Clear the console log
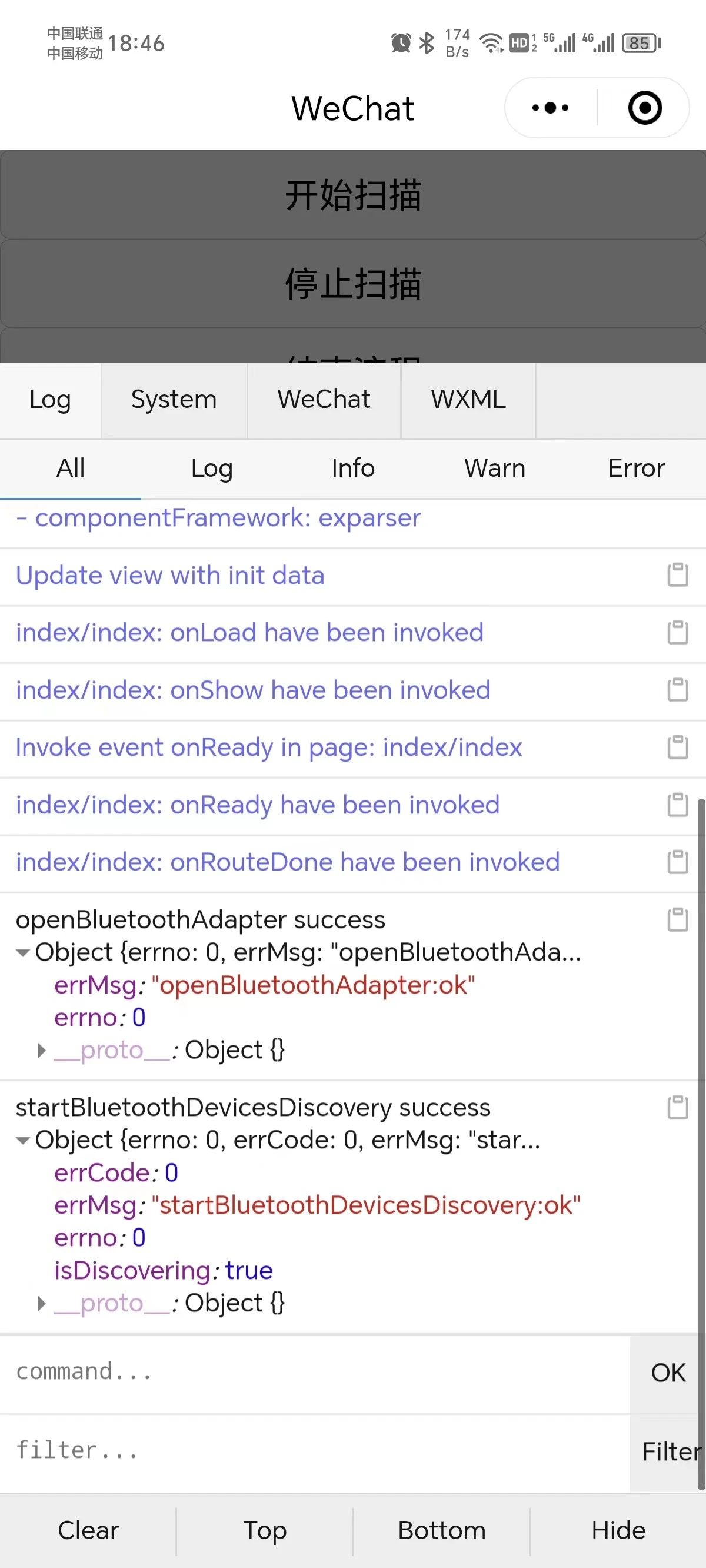Viewport: 706px width, 1568px height. (88, 1530)
